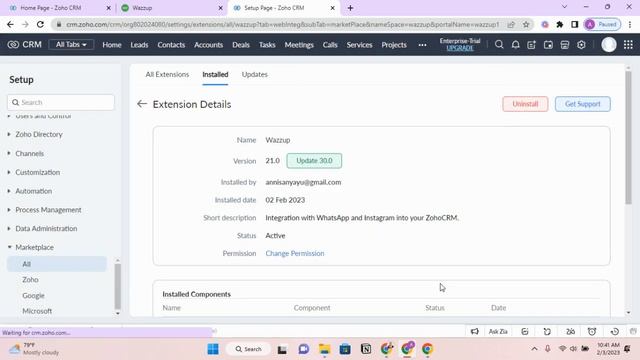Click the create new record plus icon

[531, 45]
